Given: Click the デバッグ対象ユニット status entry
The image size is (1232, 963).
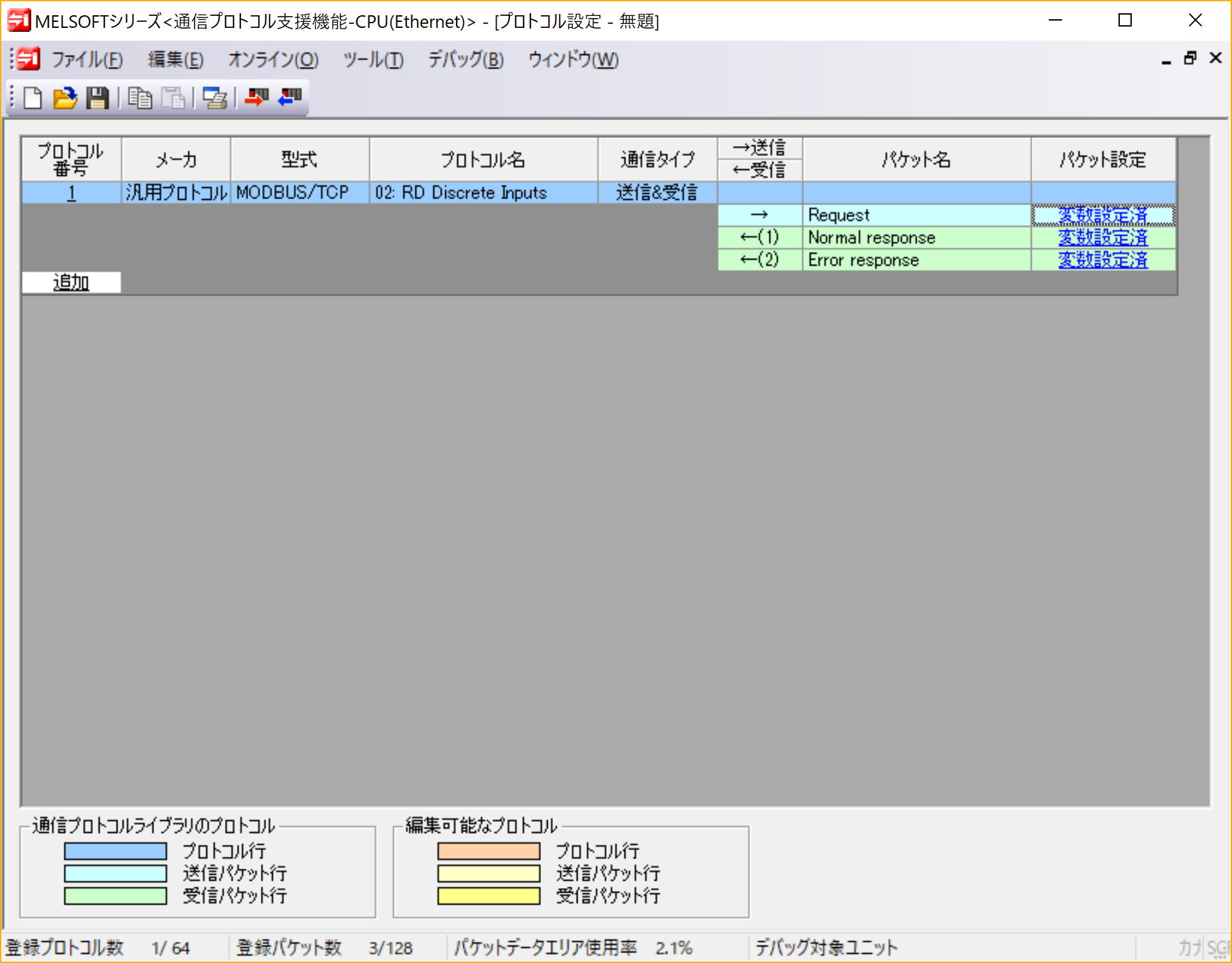Looking at the screenshot, I should coord(826,948).
